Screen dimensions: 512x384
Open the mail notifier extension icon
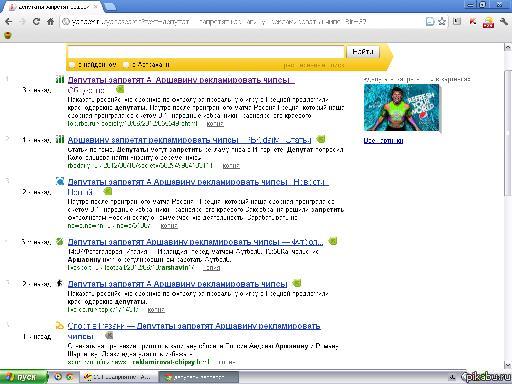click(488, 22)
